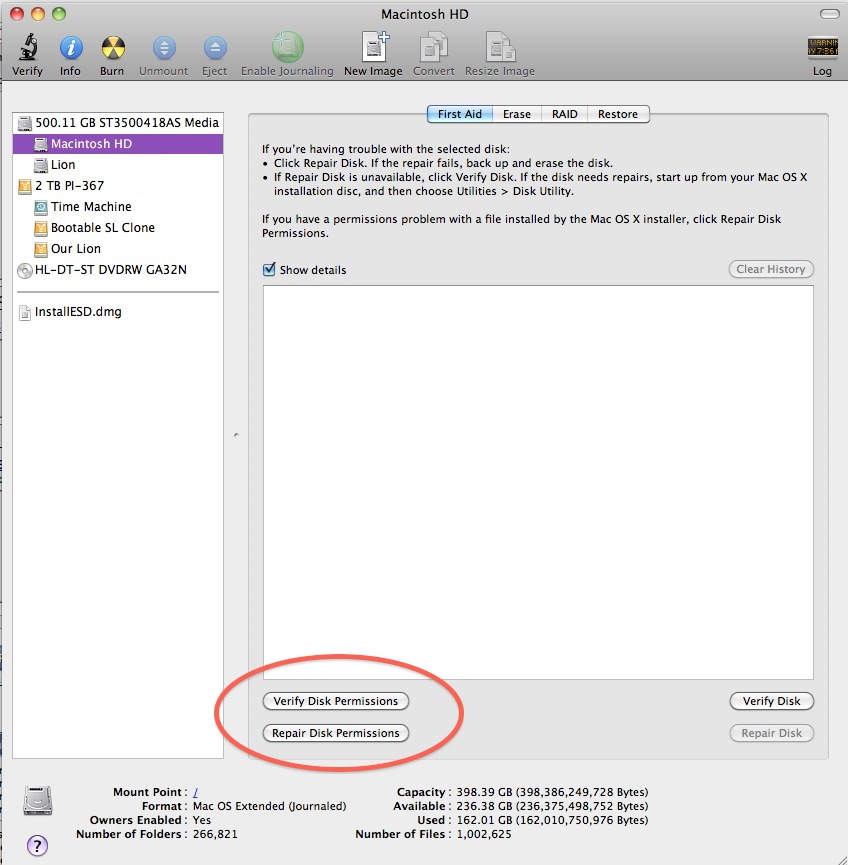
Task: Open help with the question mark button
Action: coord(37,845)
